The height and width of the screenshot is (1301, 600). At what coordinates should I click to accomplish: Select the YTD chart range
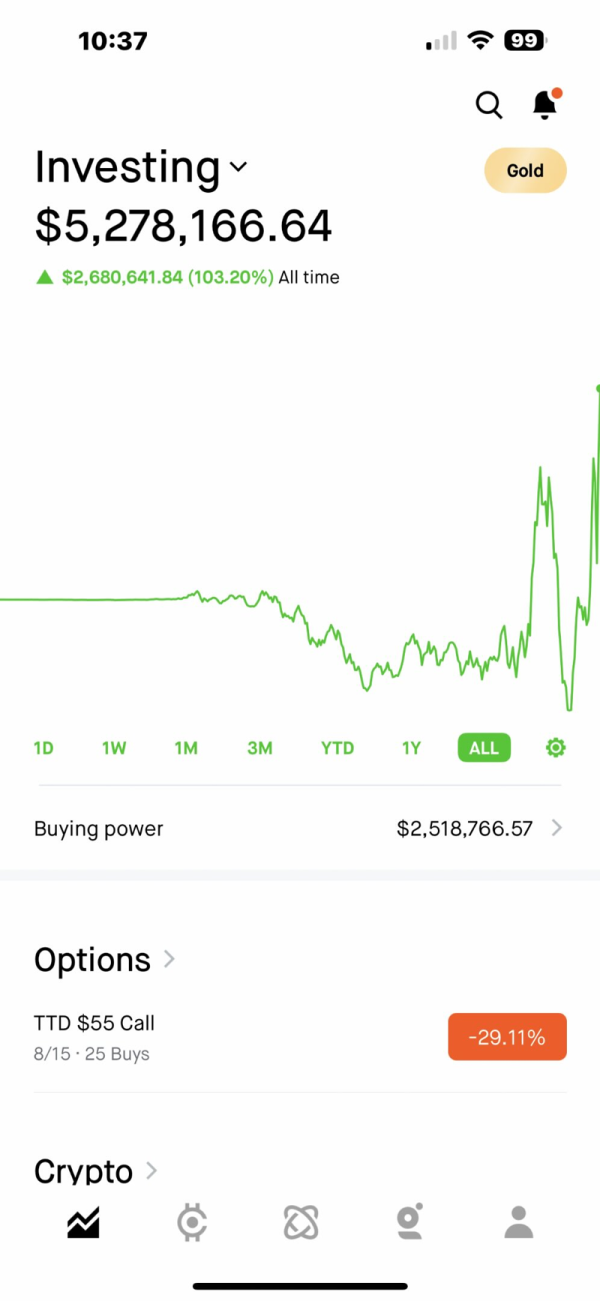tap(337, 748)
